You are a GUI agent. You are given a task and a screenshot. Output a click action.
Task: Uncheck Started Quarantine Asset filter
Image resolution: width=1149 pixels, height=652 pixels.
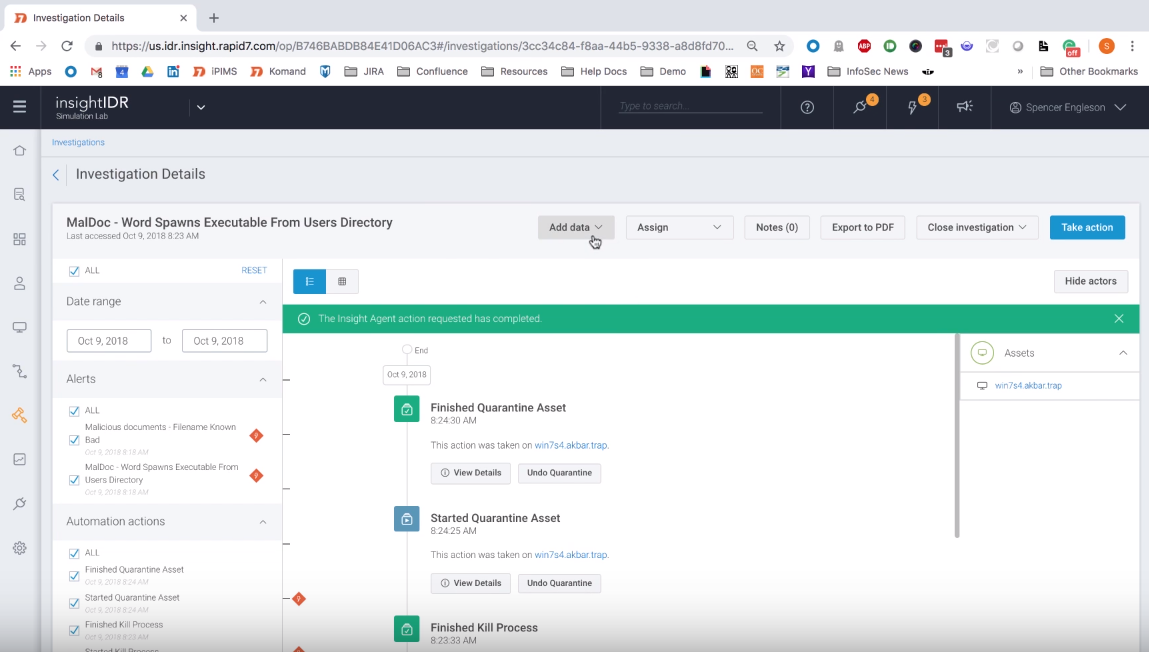tap(74, 604)
